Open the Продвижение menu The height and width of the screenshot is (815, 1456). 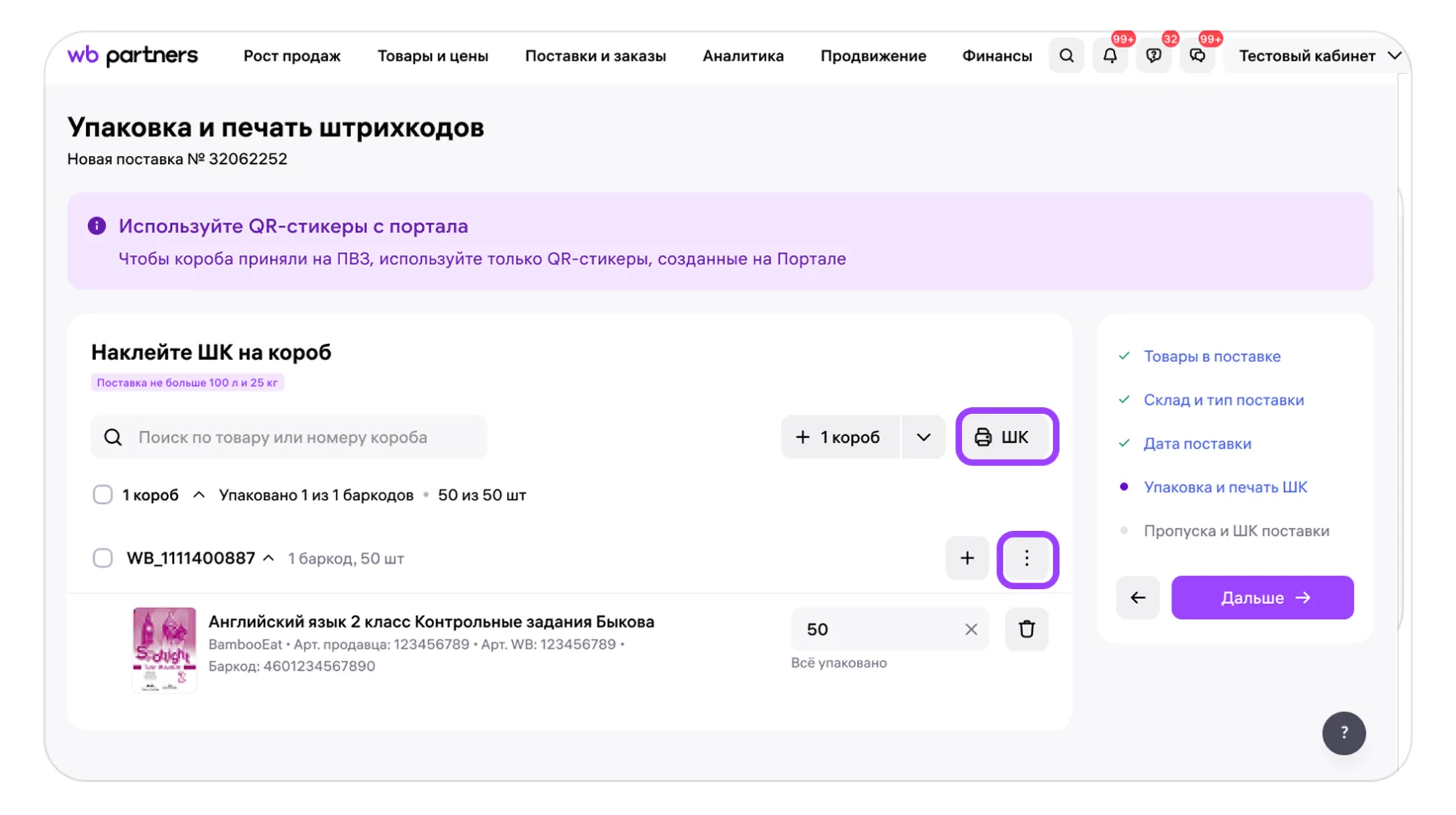873,56
